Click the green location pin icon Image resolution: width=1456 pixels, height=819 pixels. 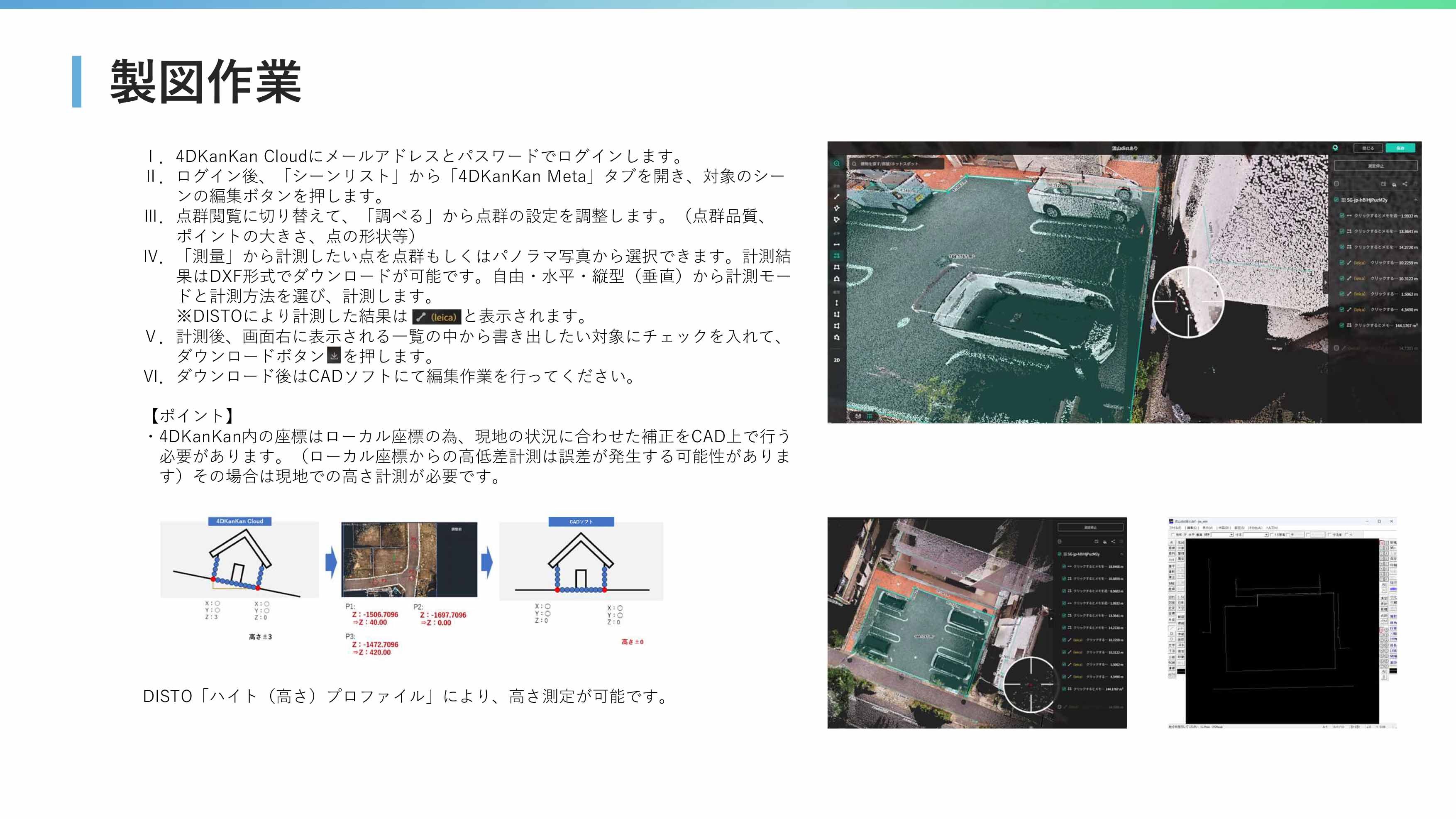(1336, 148)
